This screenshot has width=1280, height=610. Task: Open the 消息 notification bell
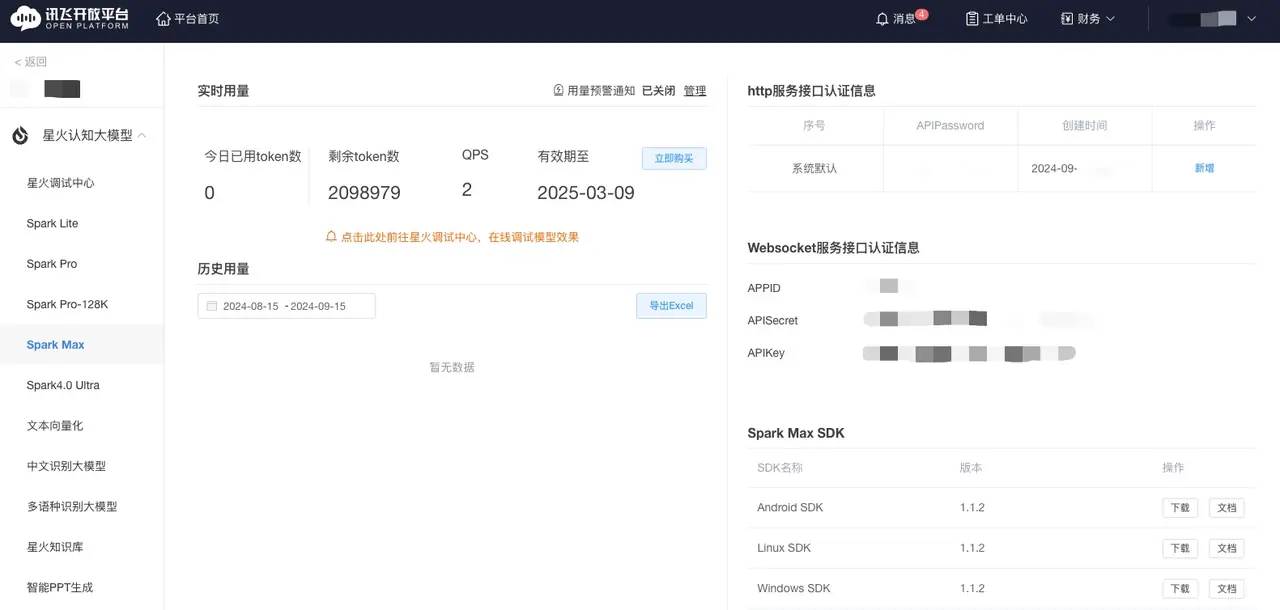pyautogui.click(x=882, y=19)
